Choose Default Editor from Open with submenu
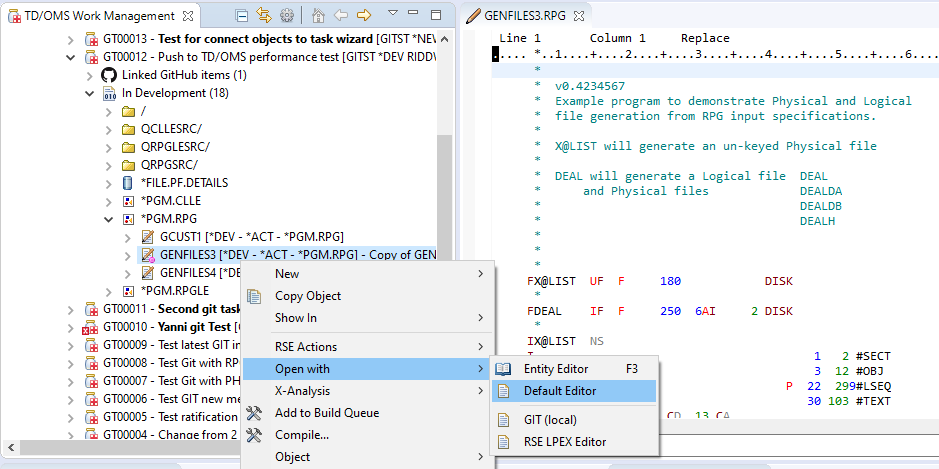The image size is (939, 469). click(560, 391)
